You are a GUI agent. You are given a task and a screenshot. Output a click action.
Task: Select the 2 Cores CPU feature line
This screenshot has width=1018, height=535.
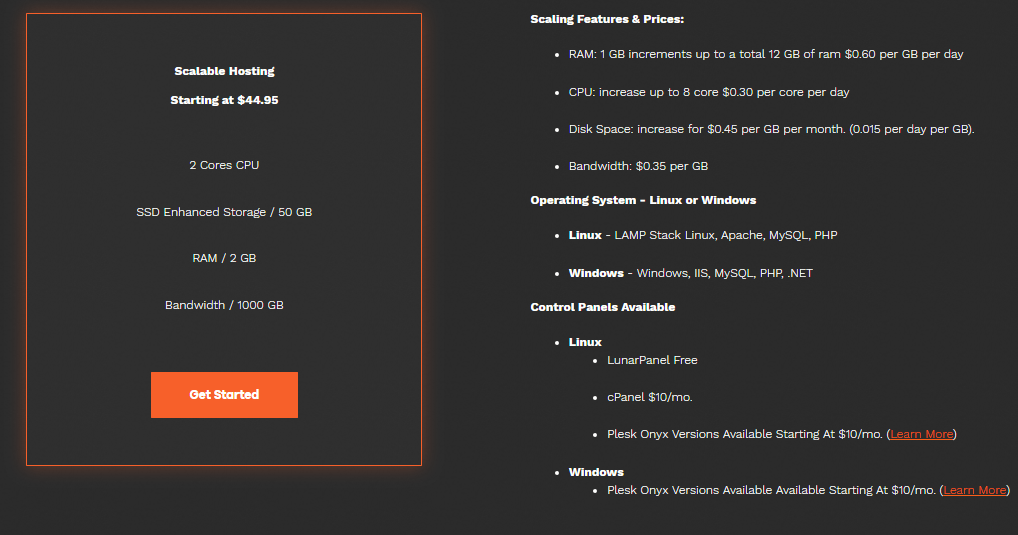tap(224, 165)
